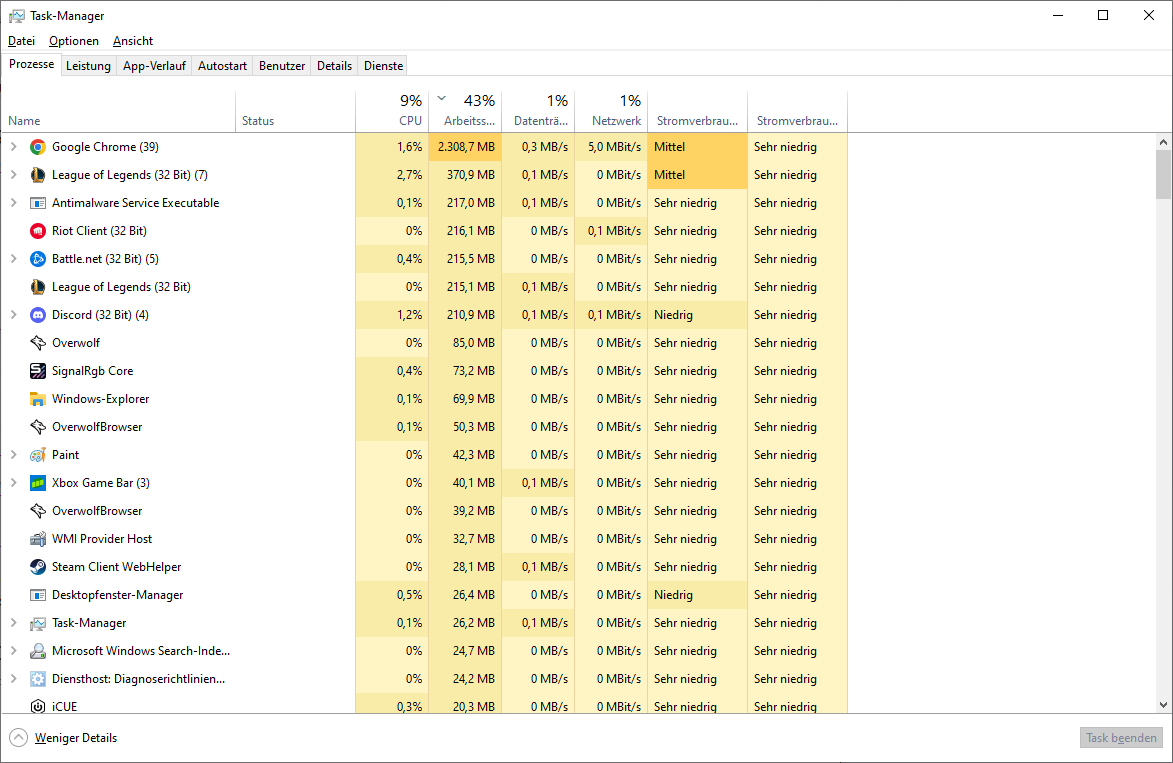This screenshot has width=1173, height=763.
Task: Click the scrollbar up arrow
Action: click(x=1163, y=141)
